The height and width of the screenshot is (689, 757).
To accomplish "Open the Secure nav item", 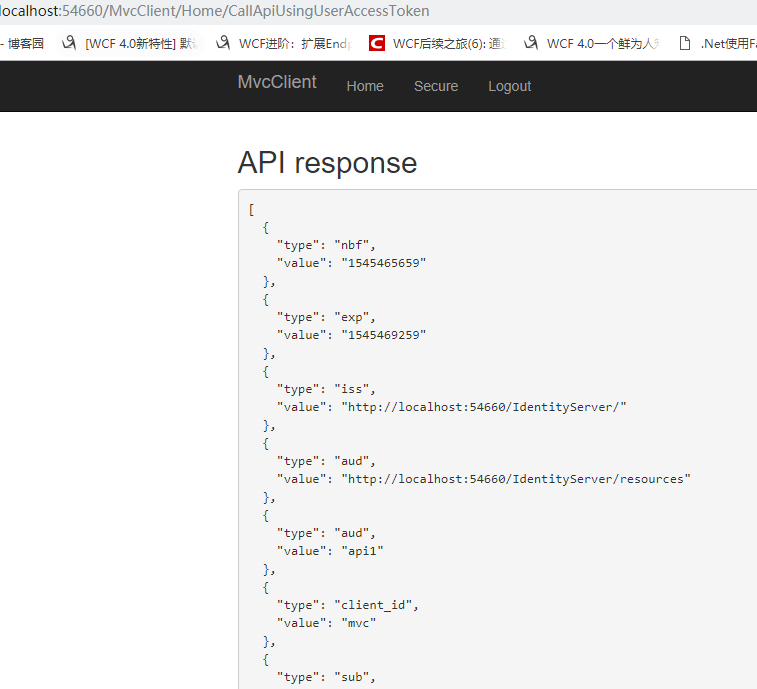I will pyautogui.click(x=436, y=86).
